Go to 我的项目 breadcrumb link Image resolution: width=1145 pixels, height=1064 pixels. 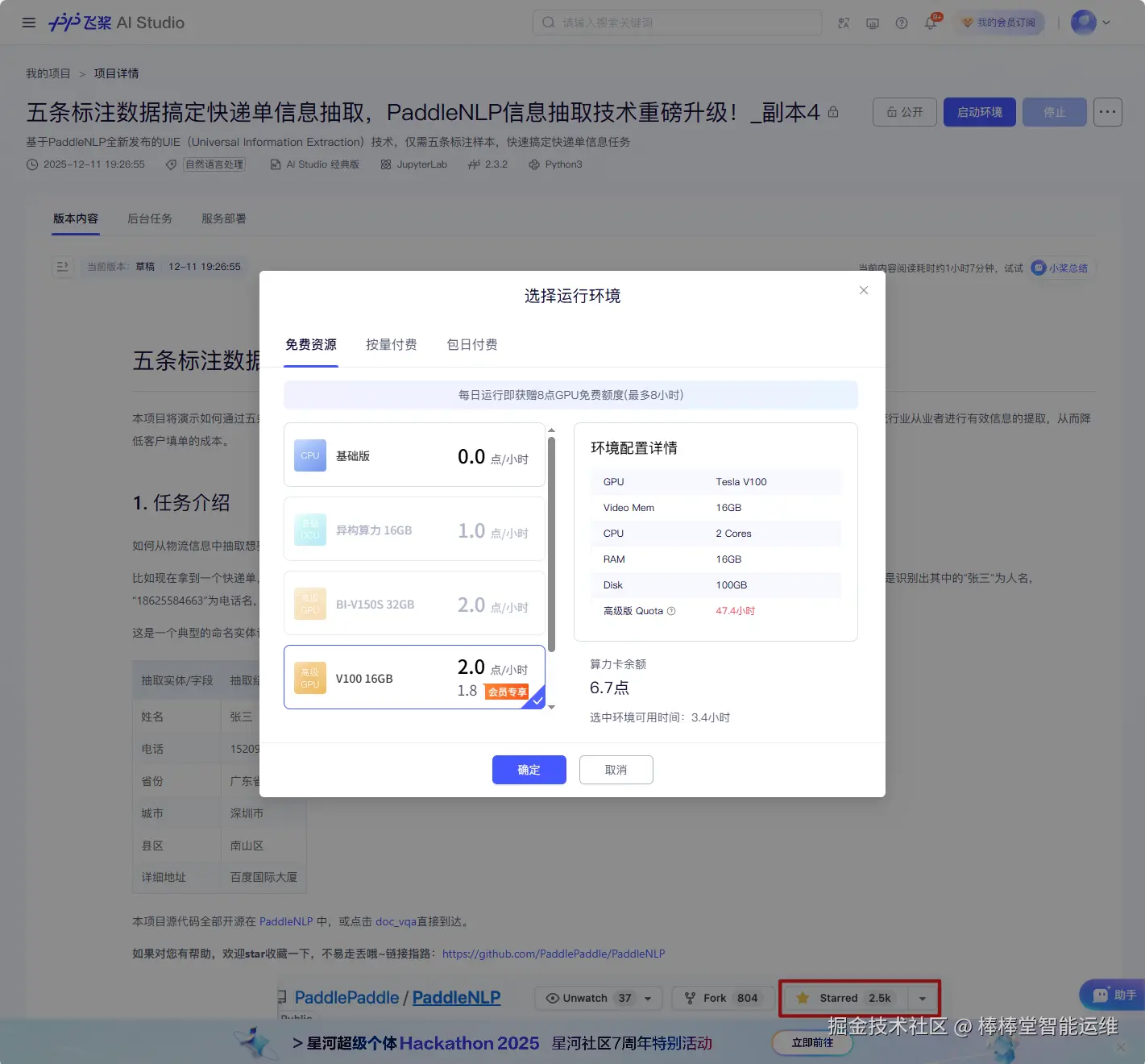[x=48, y=73]
